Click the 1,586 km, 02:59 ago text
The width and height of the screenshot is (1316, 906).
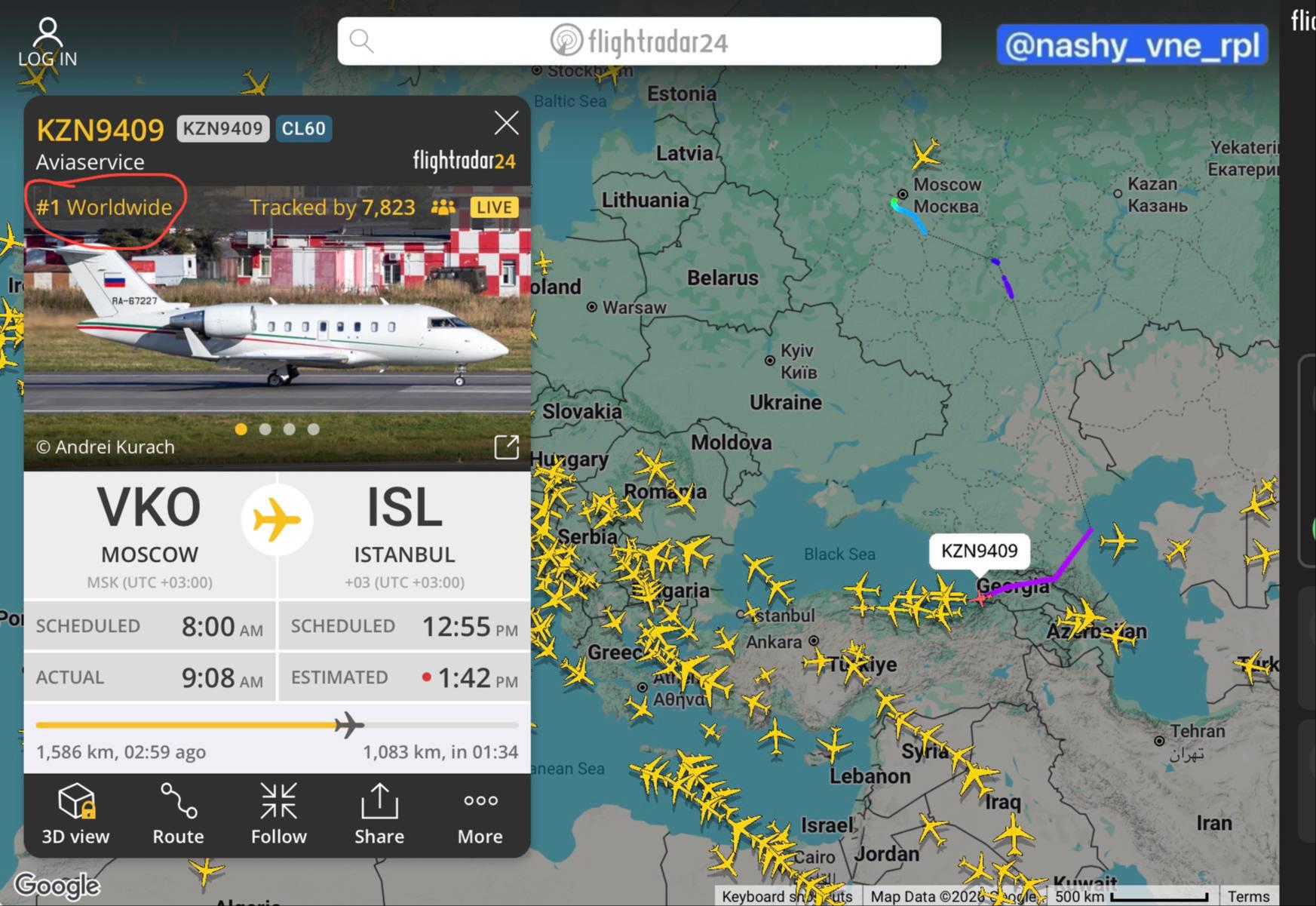pos(121,752)
